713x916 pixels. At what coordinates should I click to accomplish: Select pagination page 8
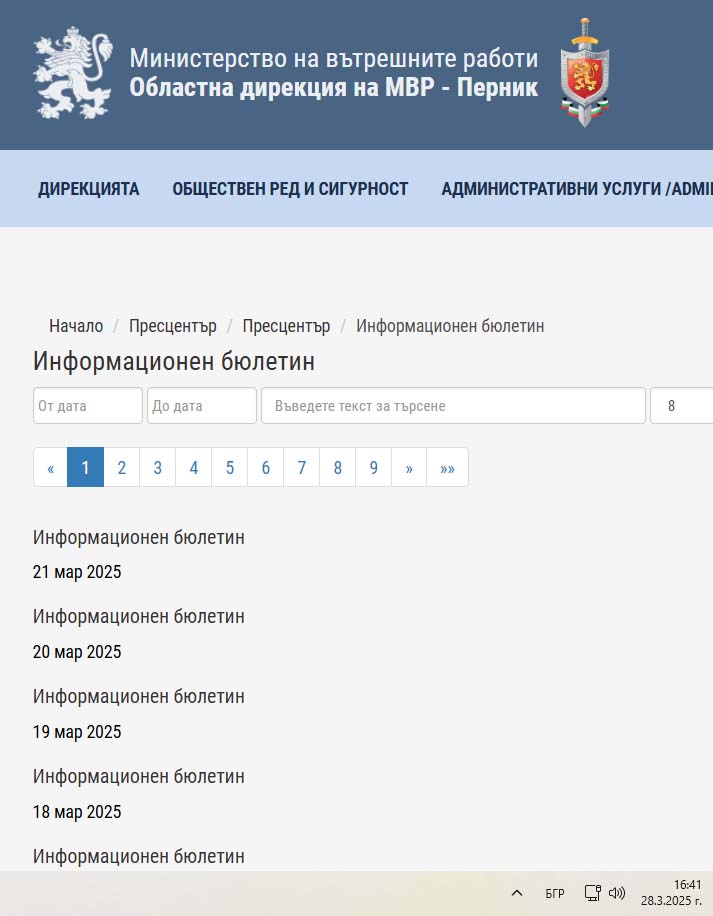coord(338,467)
